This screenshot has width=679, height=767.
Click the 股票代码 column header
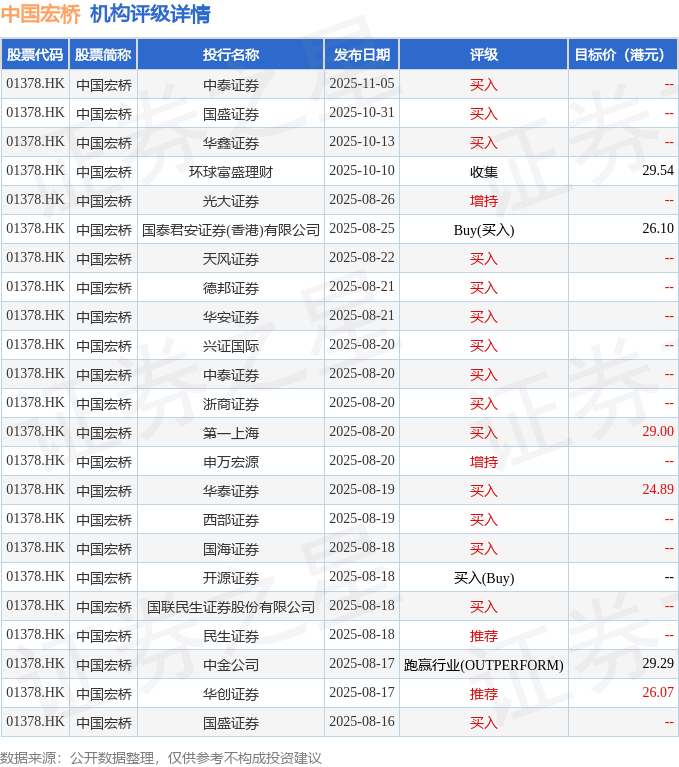(35, 54)
